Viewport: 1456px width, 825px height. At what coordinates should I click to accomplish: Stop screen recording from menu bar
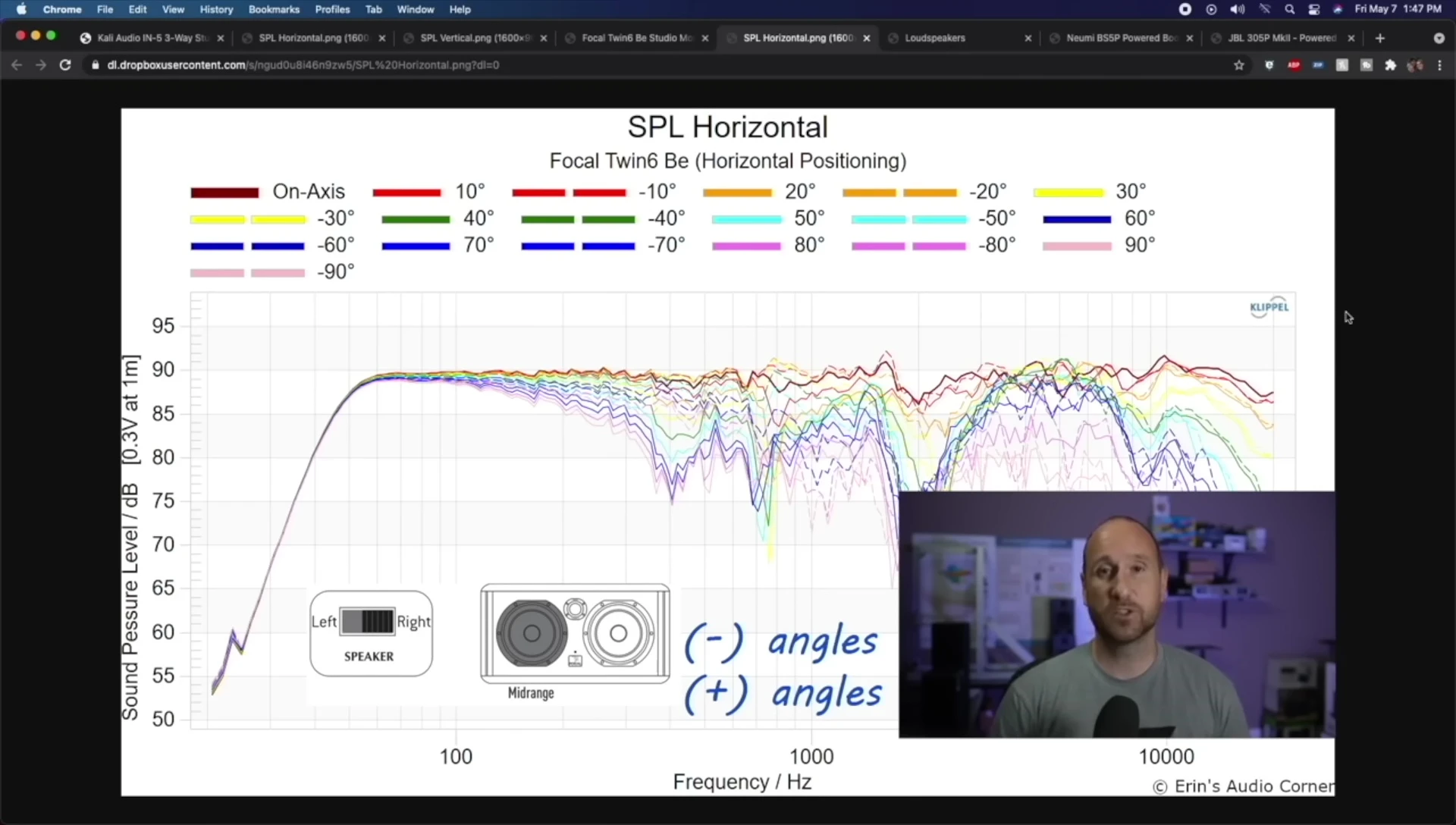pos(1185,9)
